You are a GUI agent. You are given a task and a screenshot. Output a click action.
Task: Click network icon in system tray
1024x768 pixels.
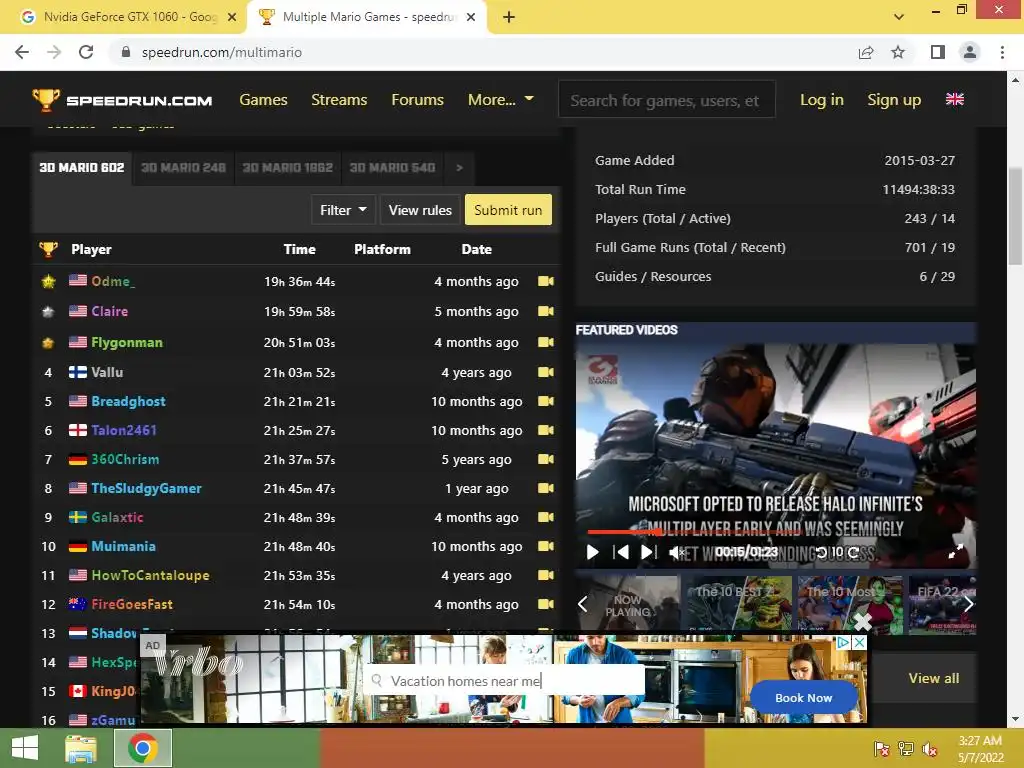906,749
